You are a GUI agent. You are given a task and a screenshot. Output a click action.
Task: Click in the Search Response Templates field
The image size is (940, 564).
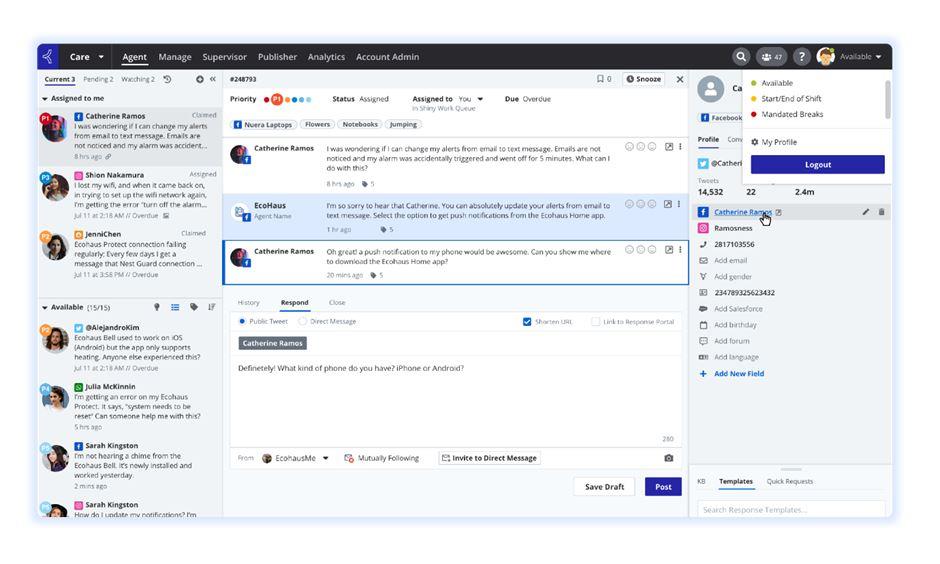790,510
